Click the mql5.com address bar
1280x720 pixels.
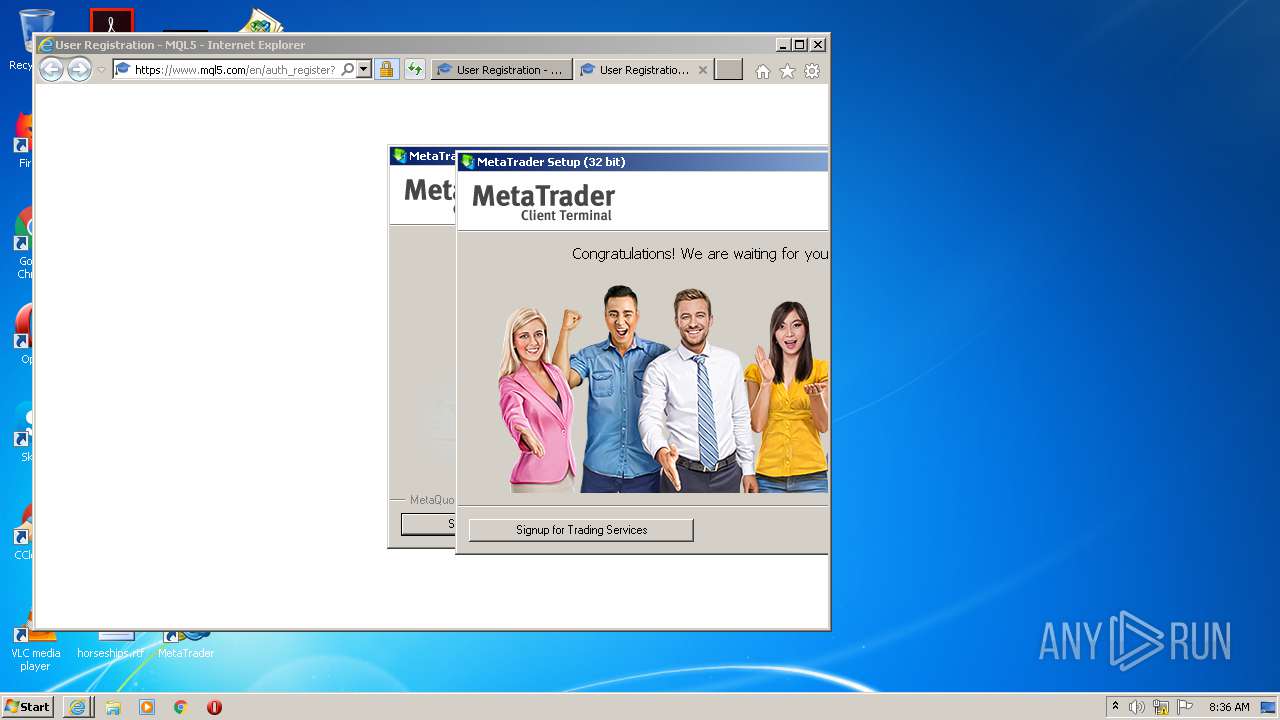pos(235,70)
